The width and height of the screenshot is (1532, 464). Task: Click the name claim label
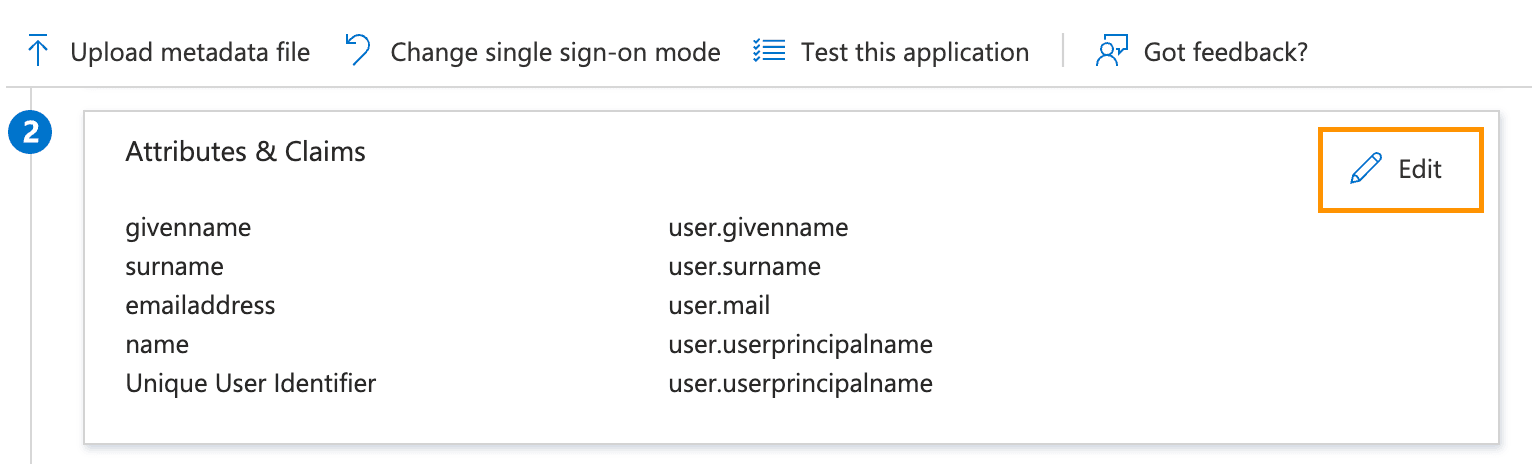pos(157,345)
